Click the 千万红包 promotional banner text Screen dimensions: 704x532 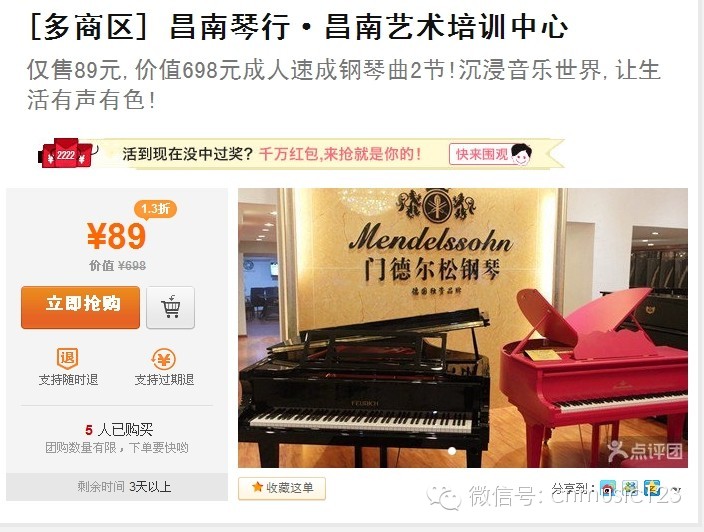[340, 154]
